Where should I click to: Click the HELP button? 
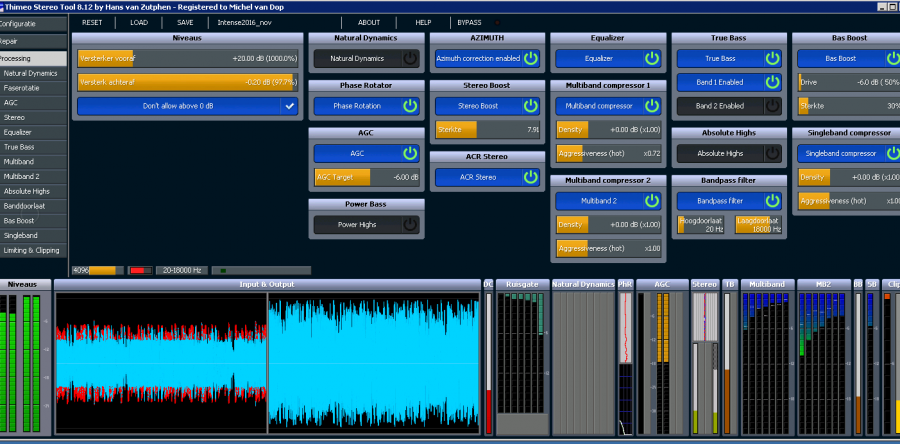[x=424, y=23]
